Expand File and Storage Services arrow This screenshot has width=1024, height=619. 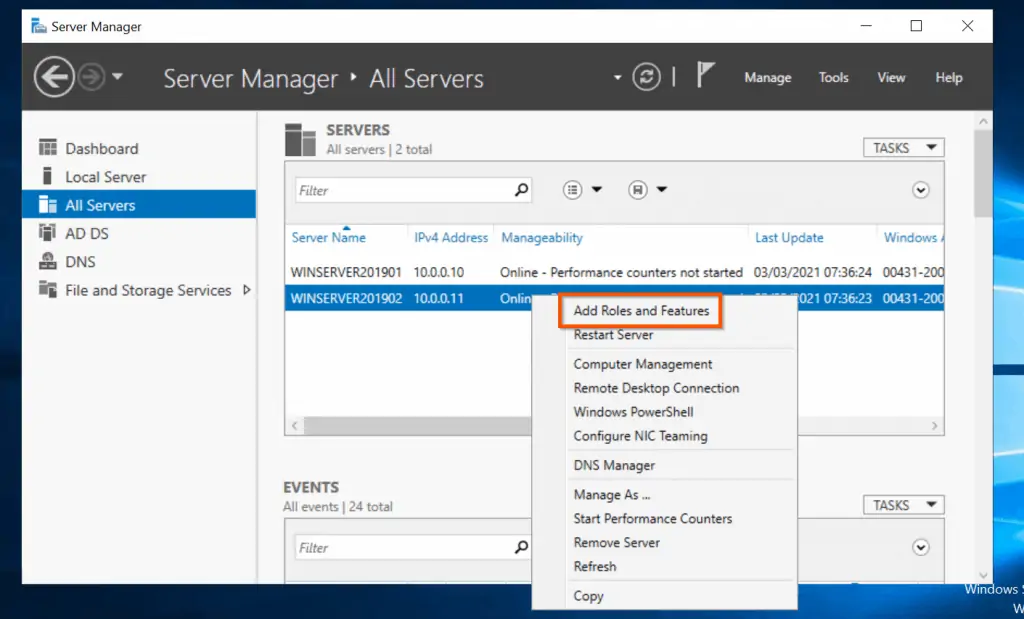(246, 289)
